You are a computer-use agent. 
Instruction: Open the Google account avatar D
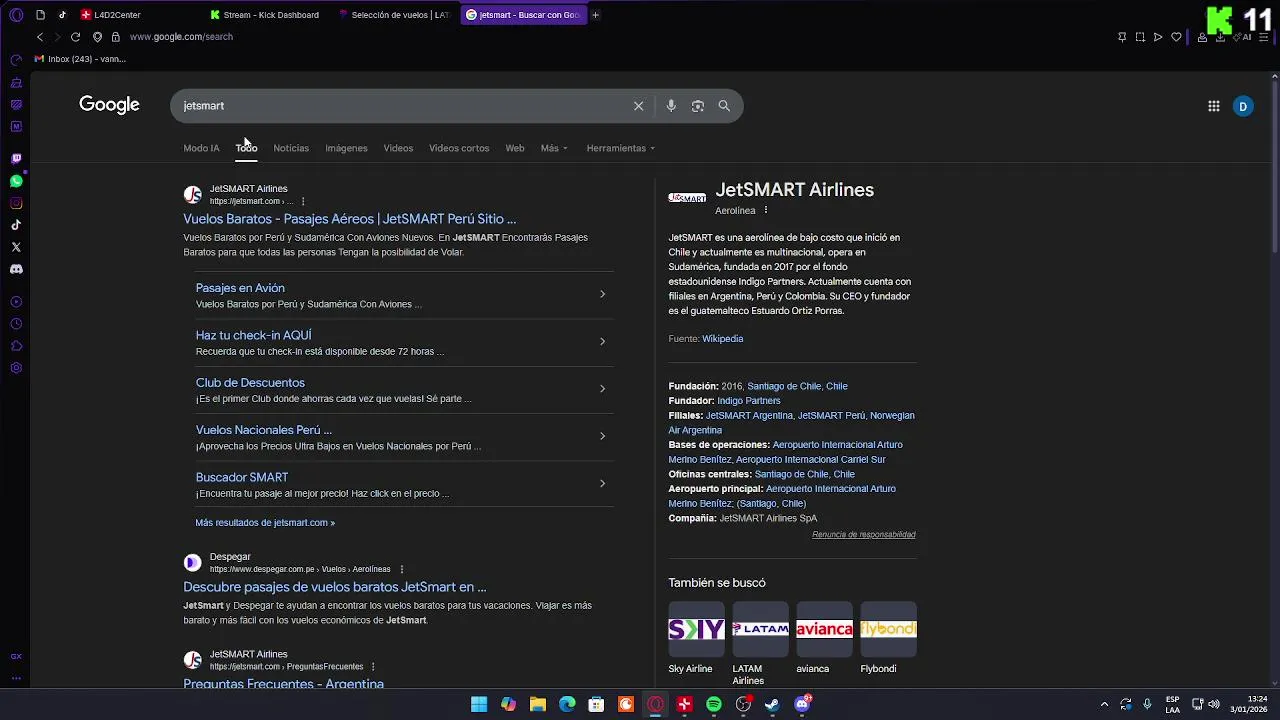tap(1243, 106)
